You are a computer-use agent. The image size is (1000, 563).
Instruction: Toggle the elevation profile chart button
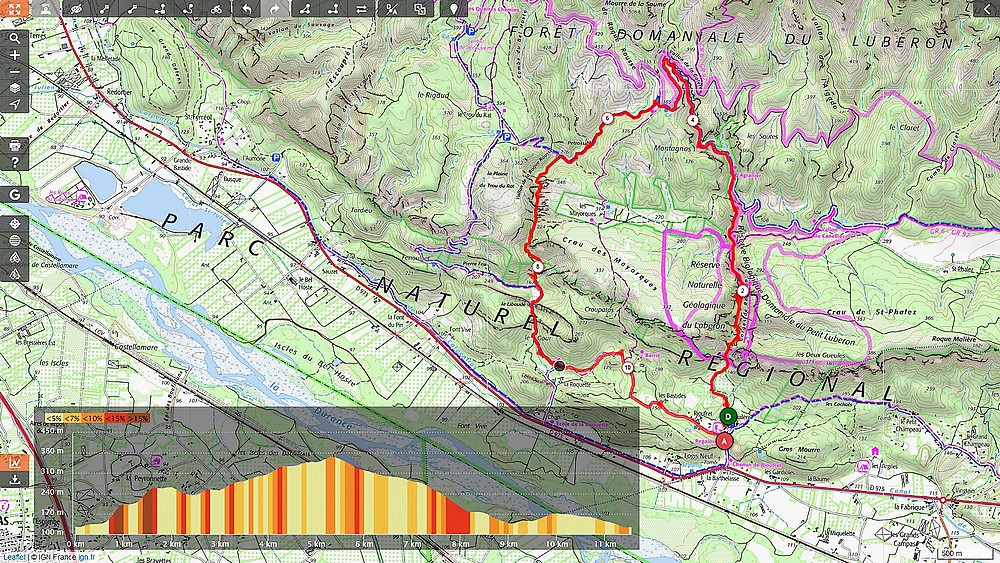point(14,462)
